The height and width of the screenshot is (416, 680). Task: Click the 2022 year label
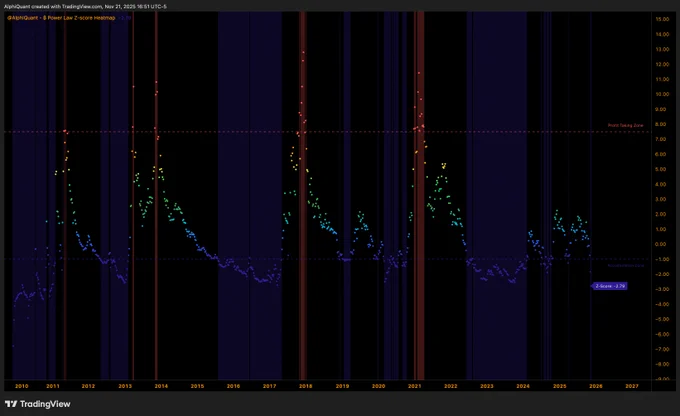pyautogui.click(x=451, y=386)
